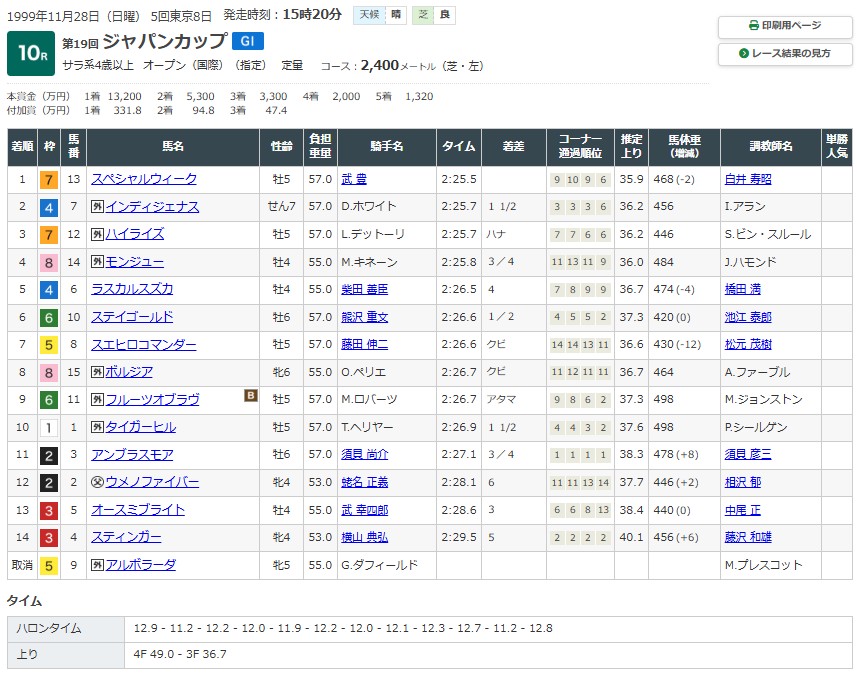Click the 晴 weather indicator
Screen dimensions: 857x675
click(x=396, y=15)
